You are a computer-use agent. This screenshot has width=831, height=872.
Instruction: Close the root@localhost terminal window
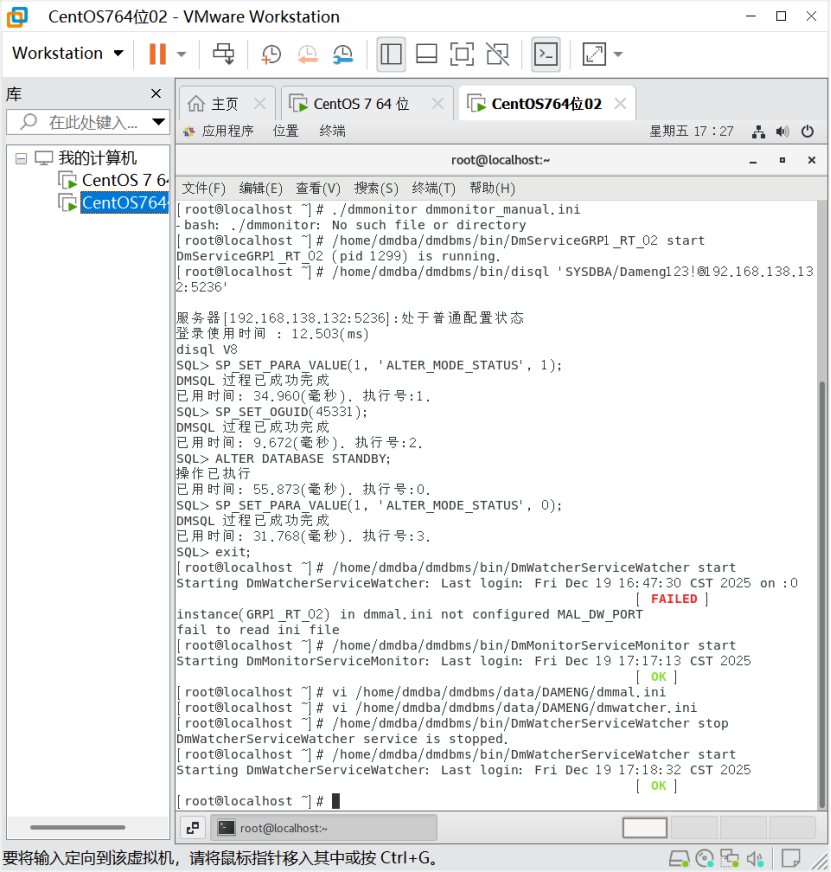coord(812,160)
